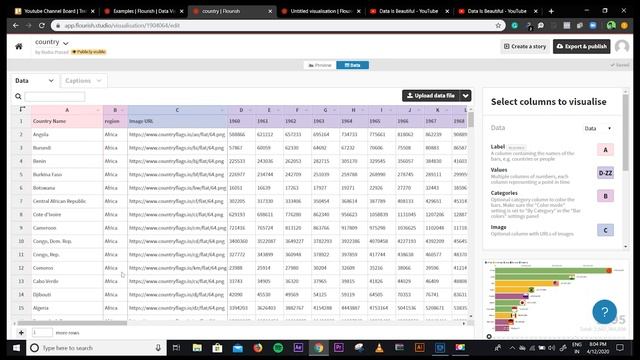Open Premiere Pro from the taskbar
The width and height of the screenshot is (640, 360).
click(338, 348)
